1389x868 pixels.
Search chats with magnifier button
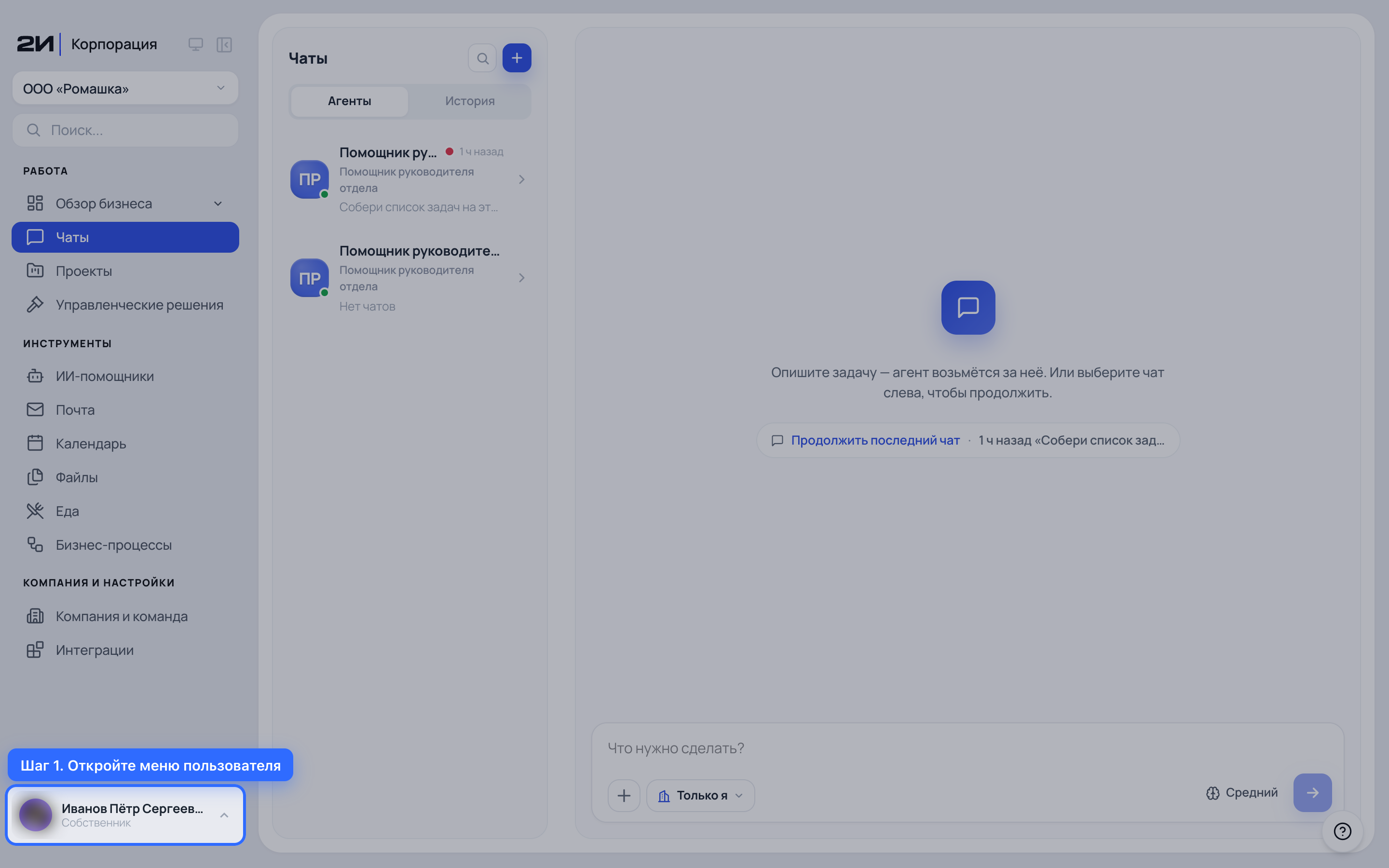pyautogui.click(x=482, y=58)
